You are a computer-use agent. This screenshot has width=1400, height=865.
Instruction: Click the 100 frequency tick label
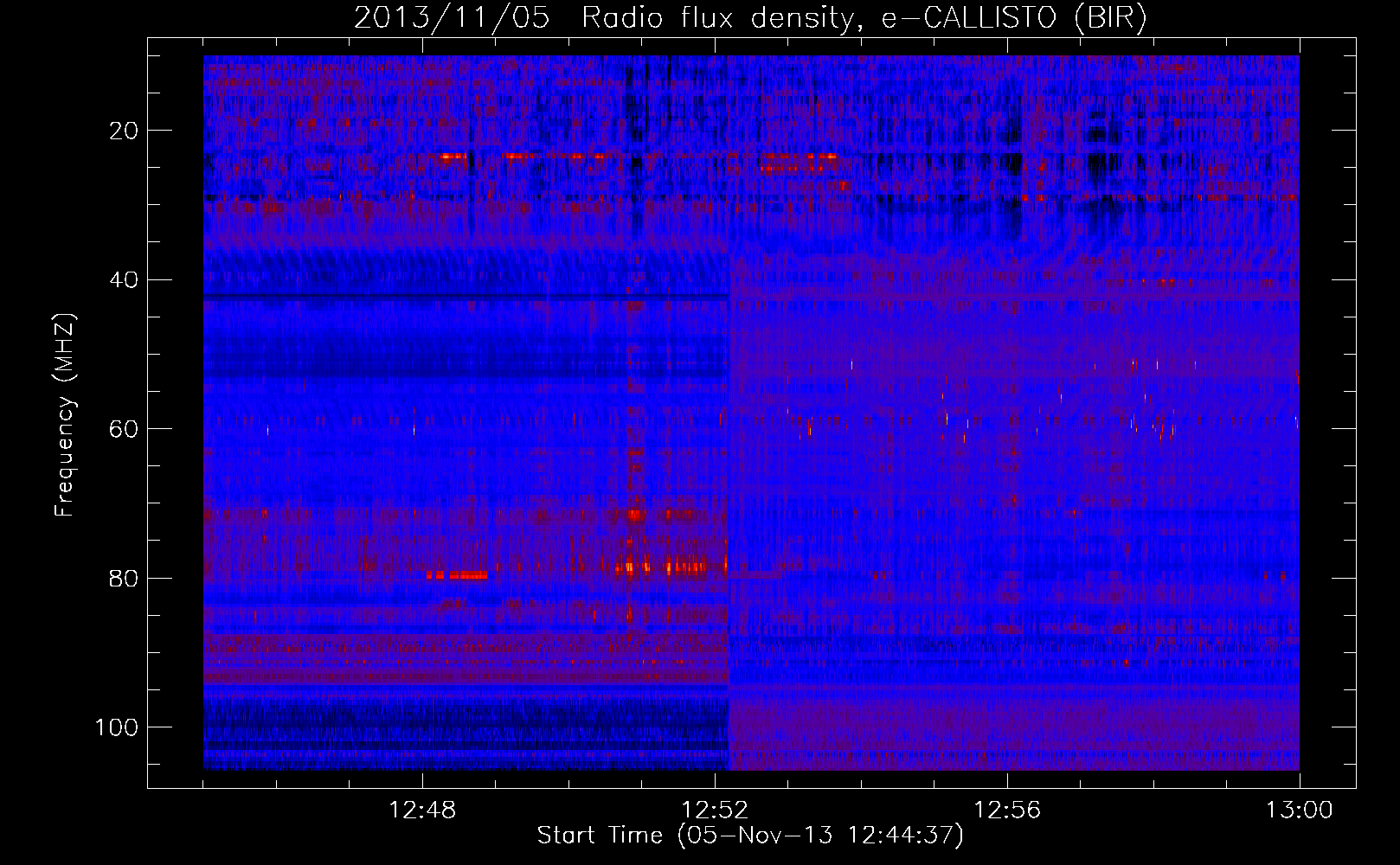pyautogui.click(x=118, y=727)
